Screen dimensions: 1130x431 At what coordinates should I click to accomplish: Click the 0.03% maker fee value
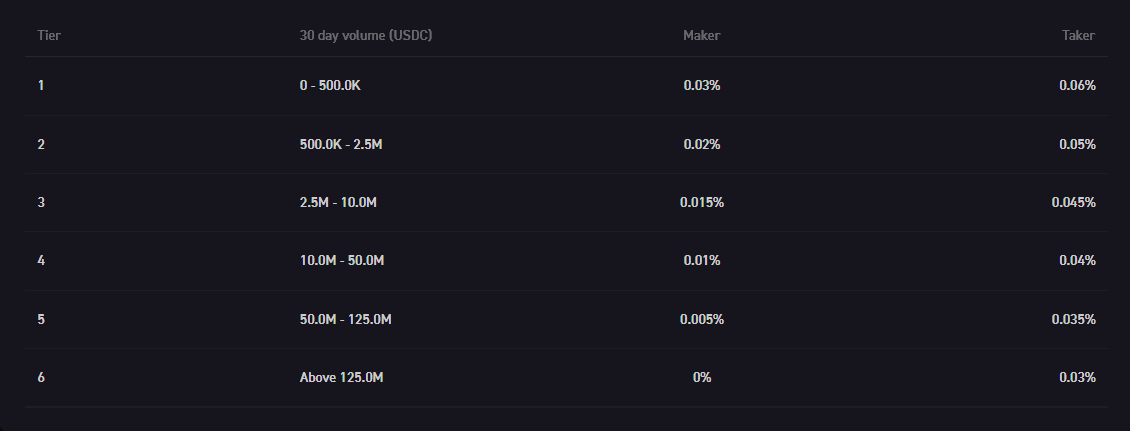702,86
